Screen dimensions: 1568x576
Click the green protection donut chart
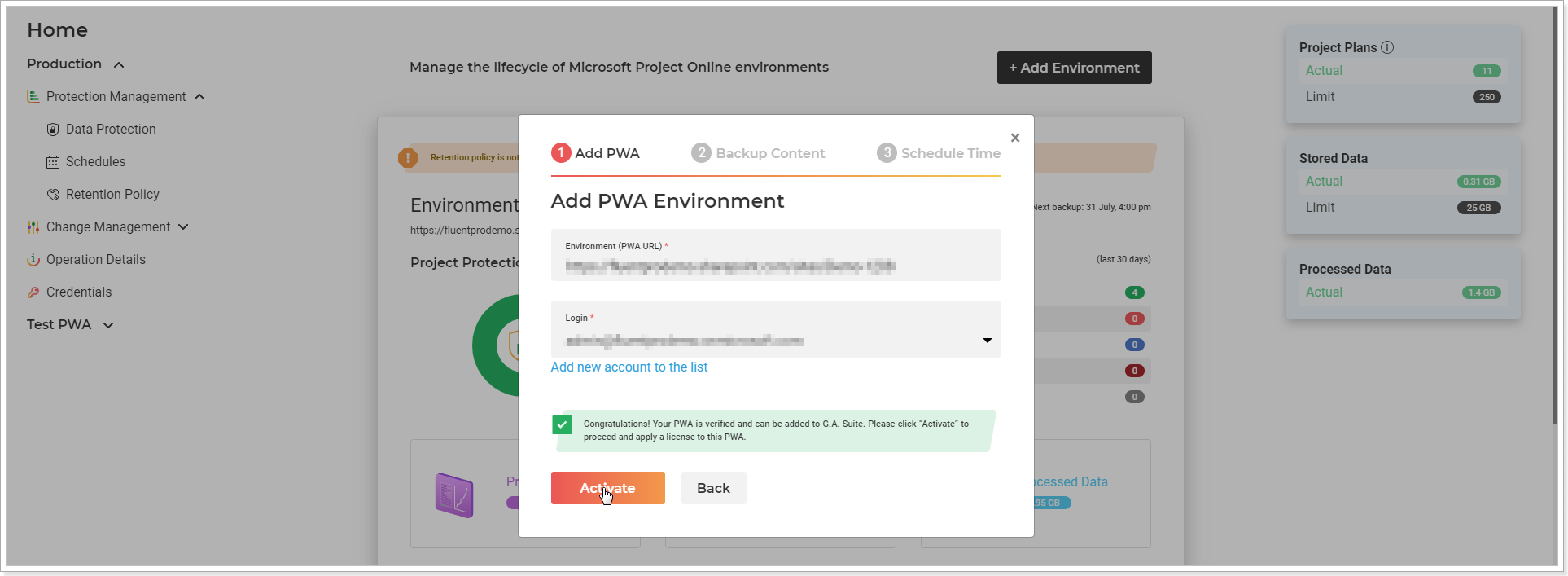click(495, 345)
